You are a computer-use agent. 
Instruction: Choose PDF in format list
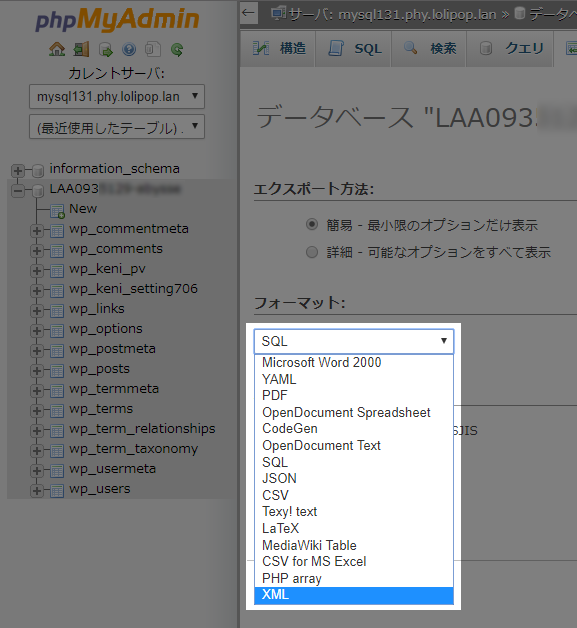[354, 396]
